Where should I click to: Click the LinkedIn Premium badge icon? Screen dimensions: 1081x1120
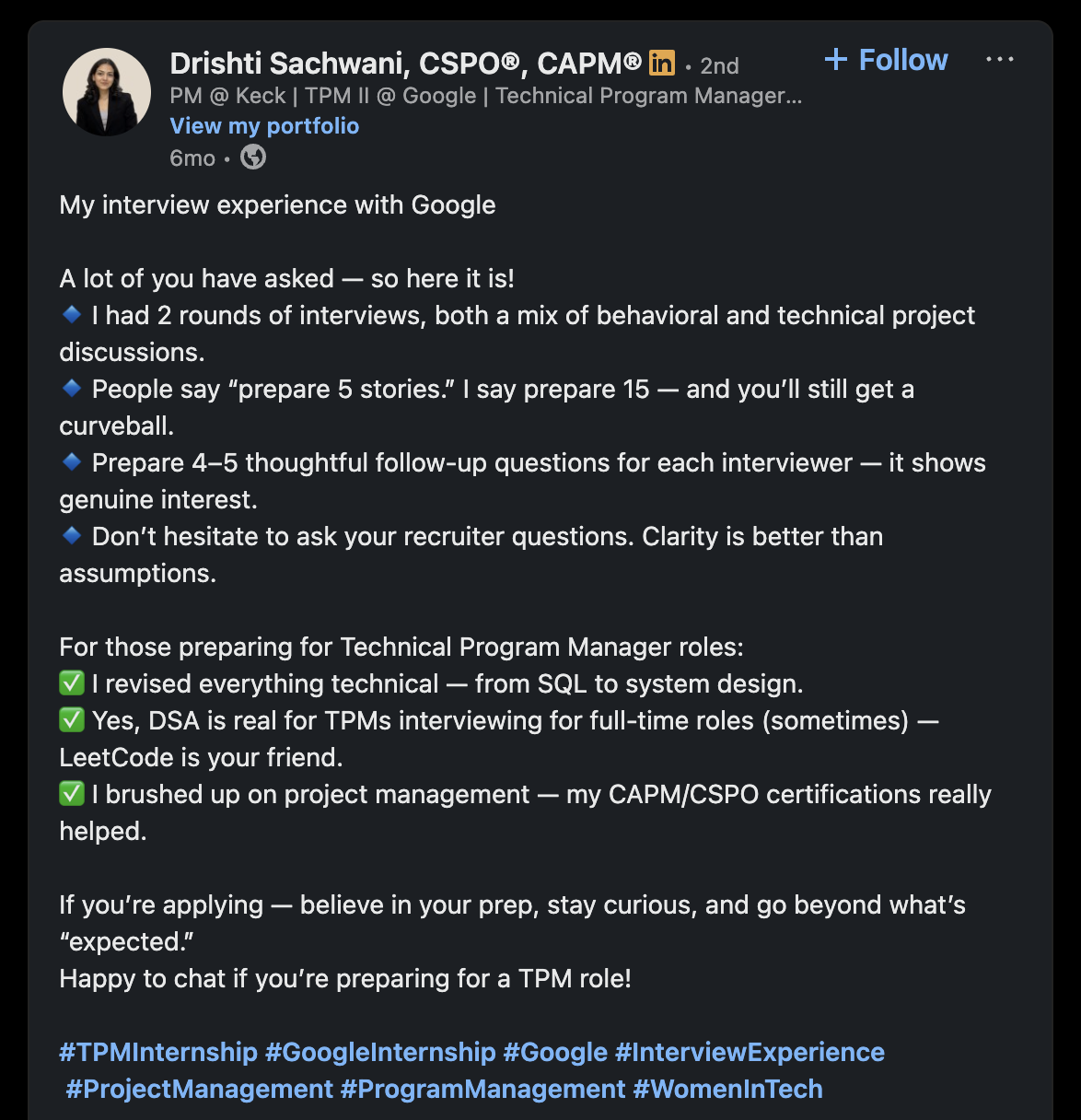pos(661,63)
